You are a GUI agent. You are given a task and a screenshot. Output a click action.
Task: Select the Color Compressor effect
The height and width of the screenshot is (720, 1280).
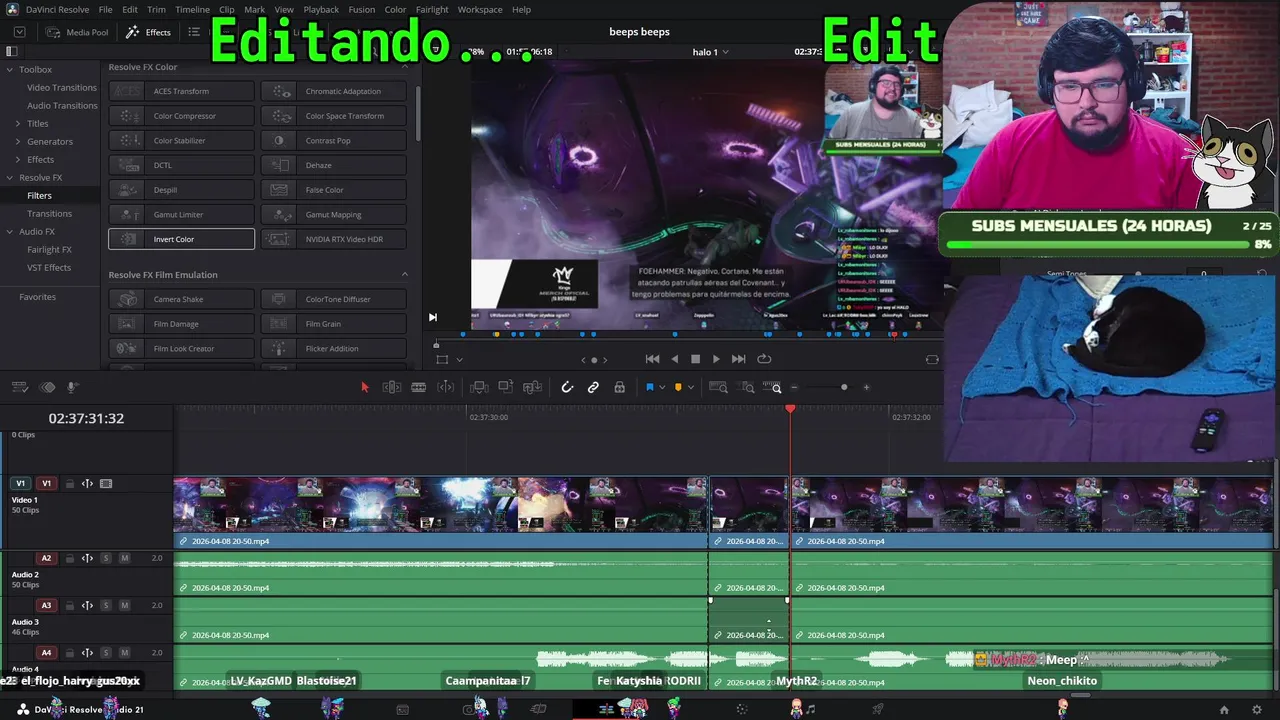(181, 116)
